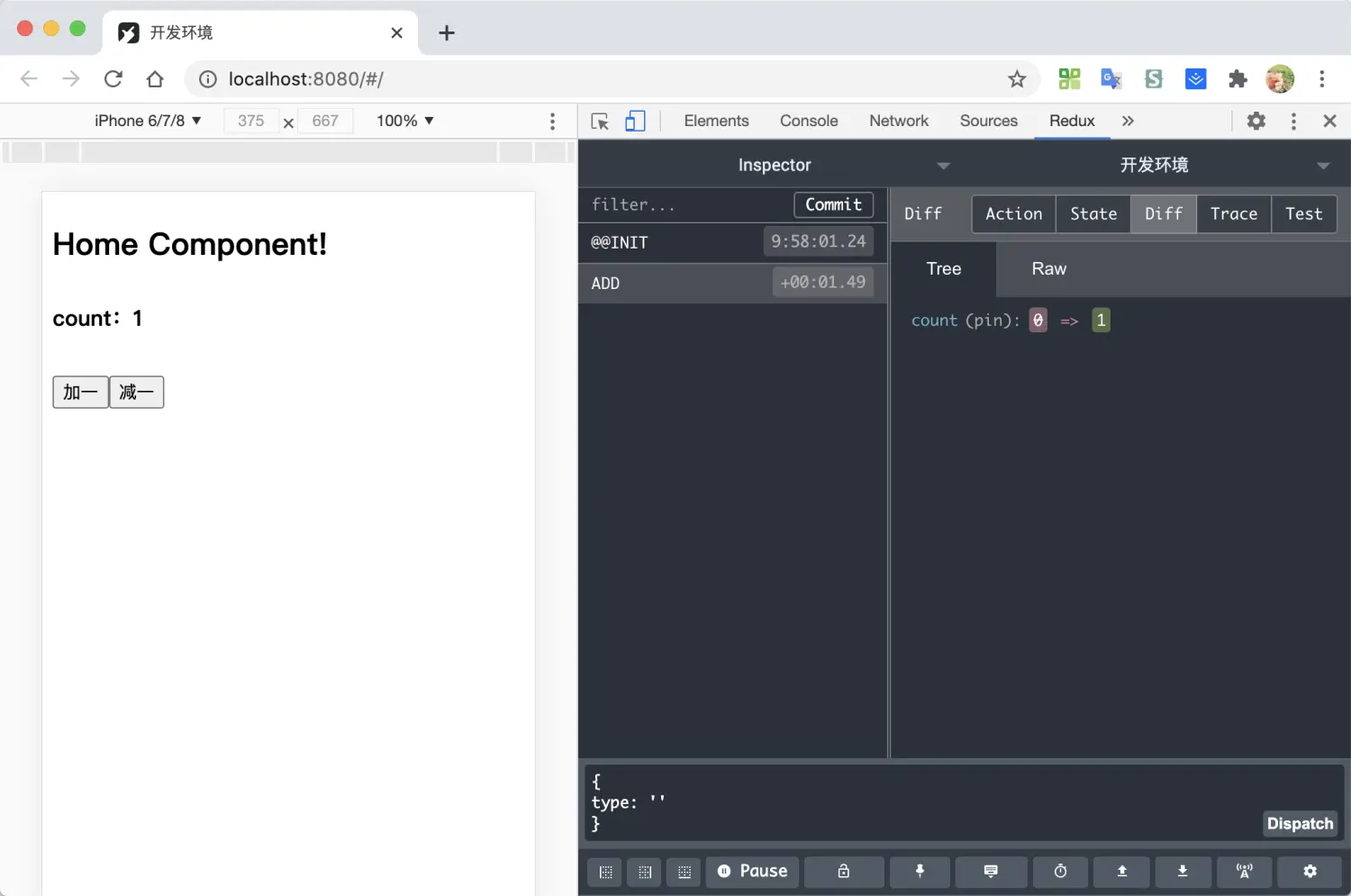
Task: Click the viewport height 667 field
Action: pos(325,122)
